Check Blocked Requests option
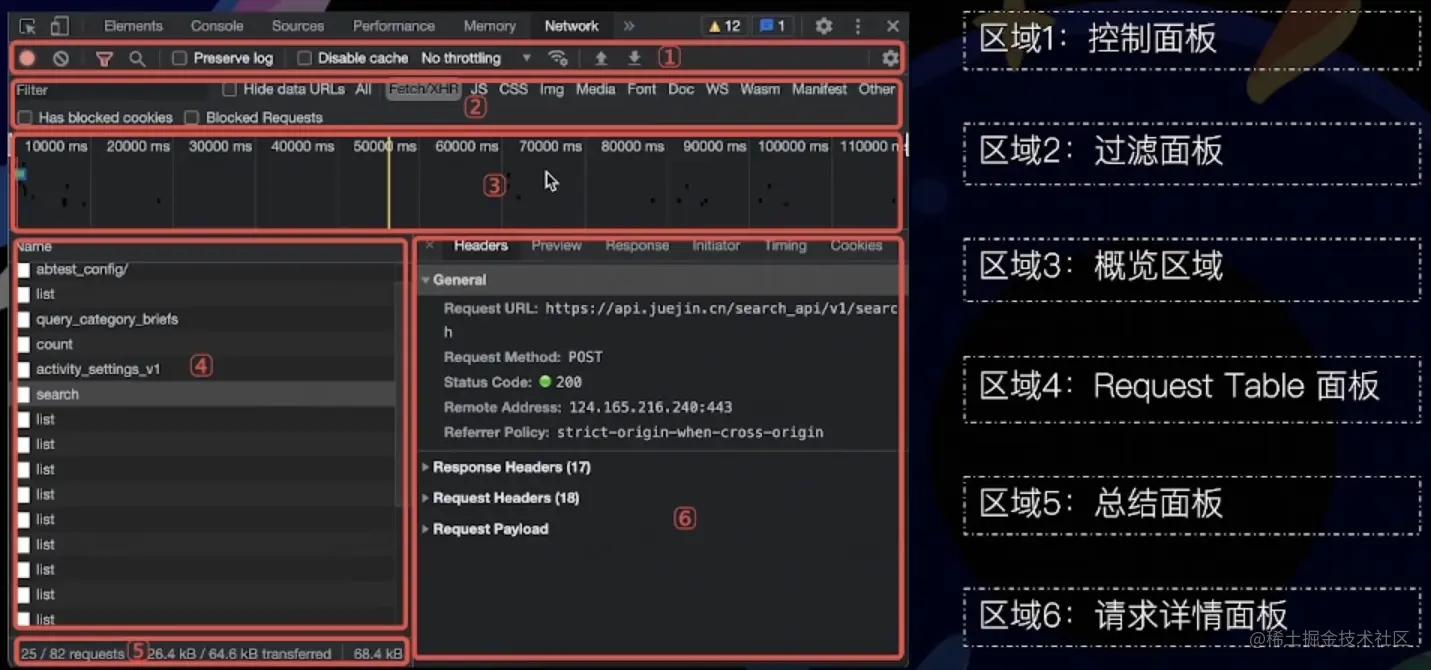Screen dimensions: 1431x670 tap(192, 117)
